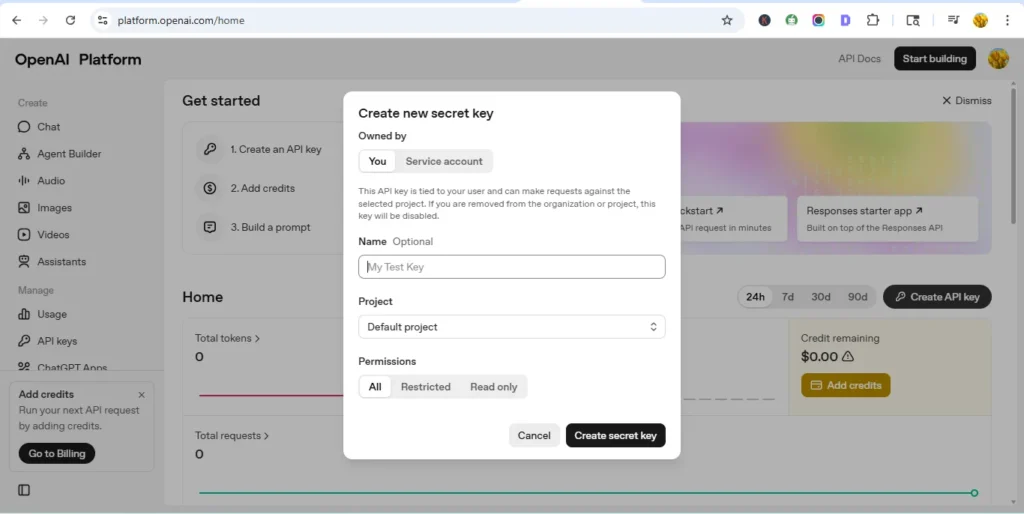Bookmark this page with star icon
The image size is (1024, 514).
coord(727,20)
